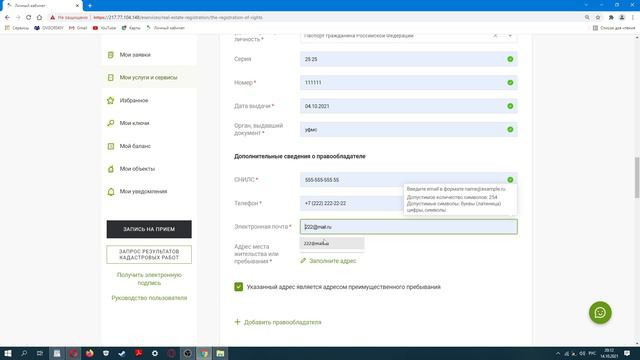Click the "СНИЛС" input field

click(409, 180)
